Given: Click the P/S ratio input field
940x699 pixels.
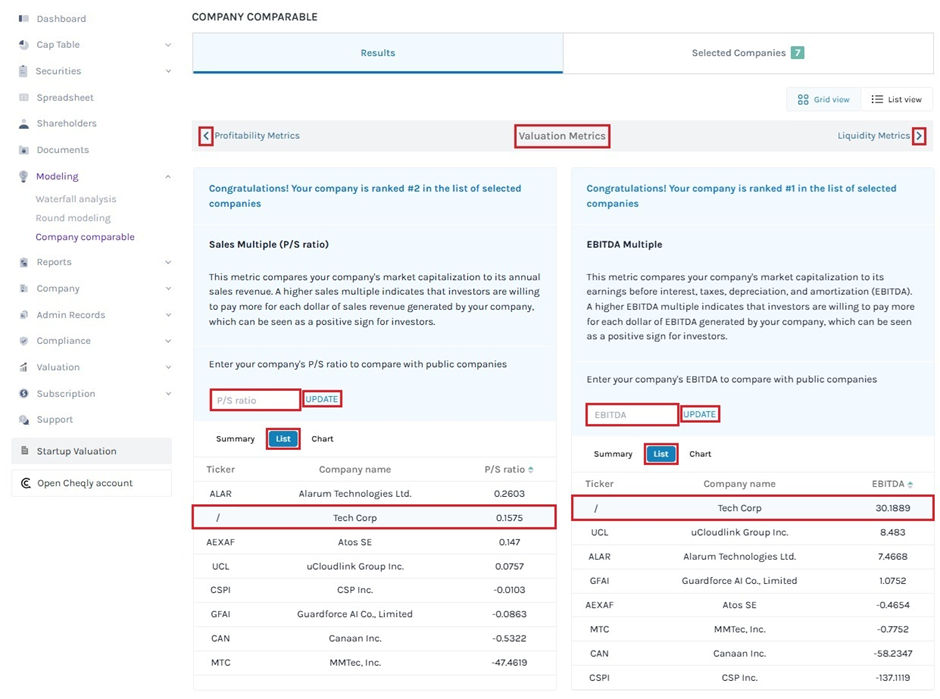Looking at the screenshot, I should click(x=255, y=400).
